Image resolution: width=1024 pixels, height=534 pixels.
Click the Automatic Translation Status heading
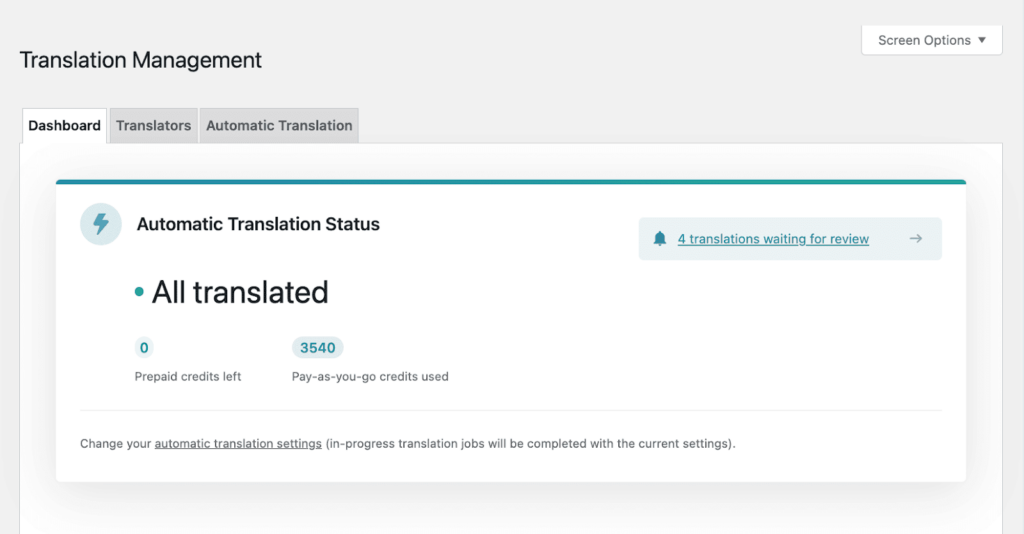[258, 224]
